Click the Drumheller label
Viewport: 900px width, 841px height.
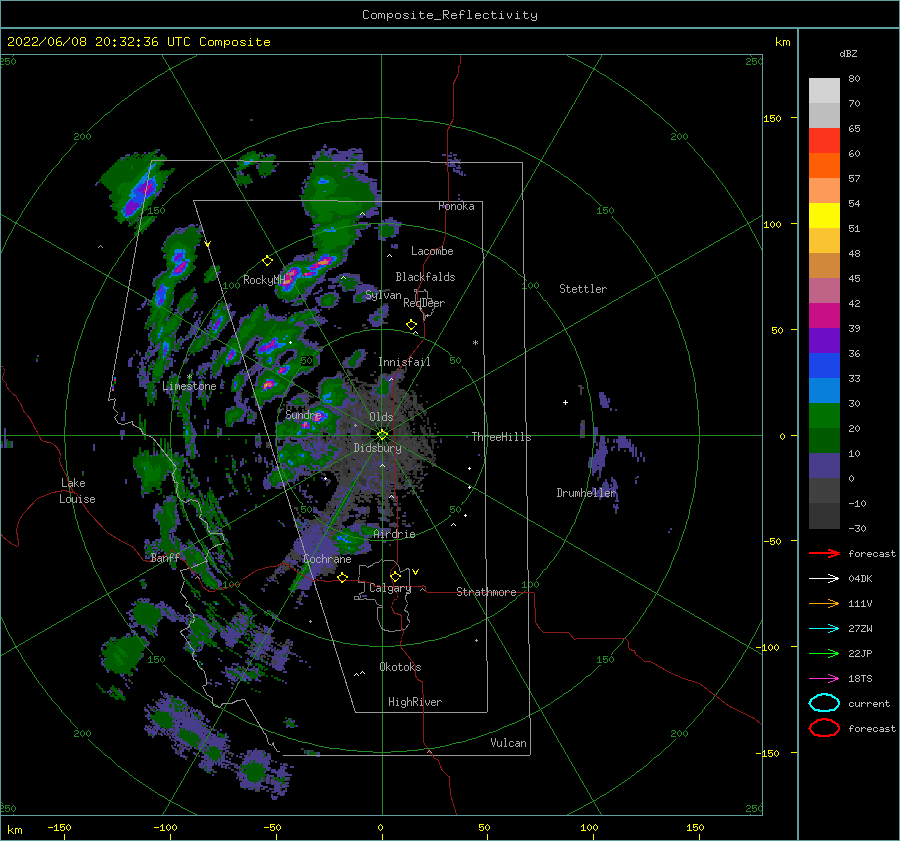586,493
